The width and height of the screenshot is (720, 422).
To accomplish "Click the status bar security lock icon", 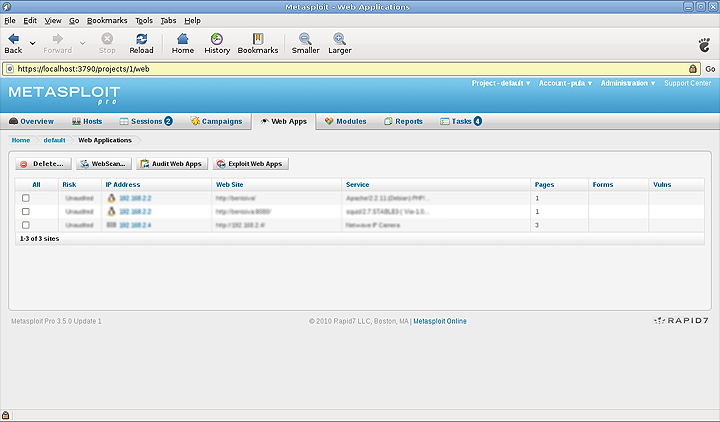I will tap(6, 415).
